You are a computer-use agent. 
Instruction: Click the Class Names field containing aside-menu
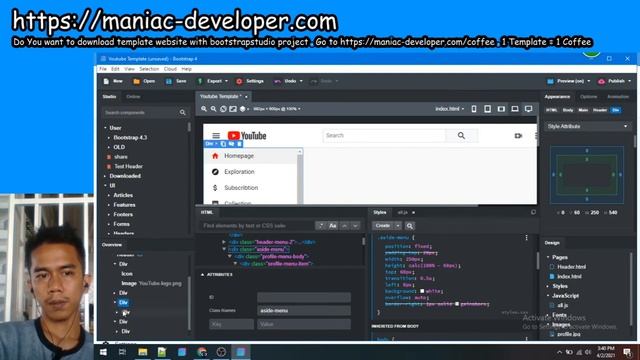pyautogui.click(x=304, y=311)
